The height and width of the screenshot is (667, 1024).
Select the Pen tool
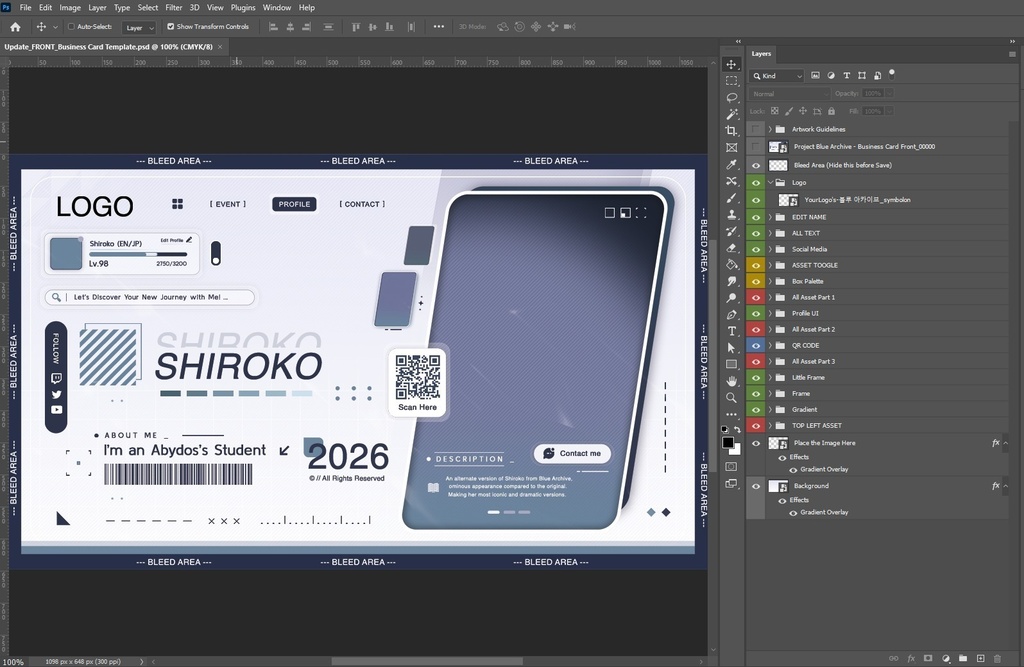click(731, 315)
